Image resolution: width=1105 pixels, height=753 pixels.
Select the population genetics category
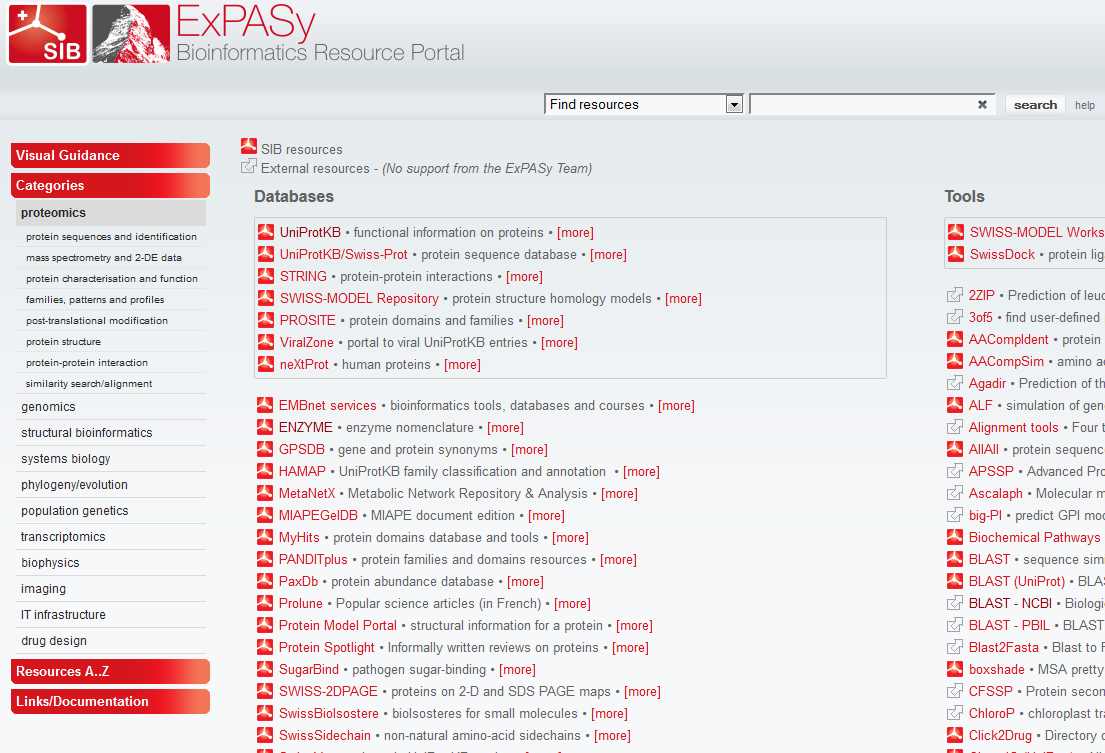(75, 511)
